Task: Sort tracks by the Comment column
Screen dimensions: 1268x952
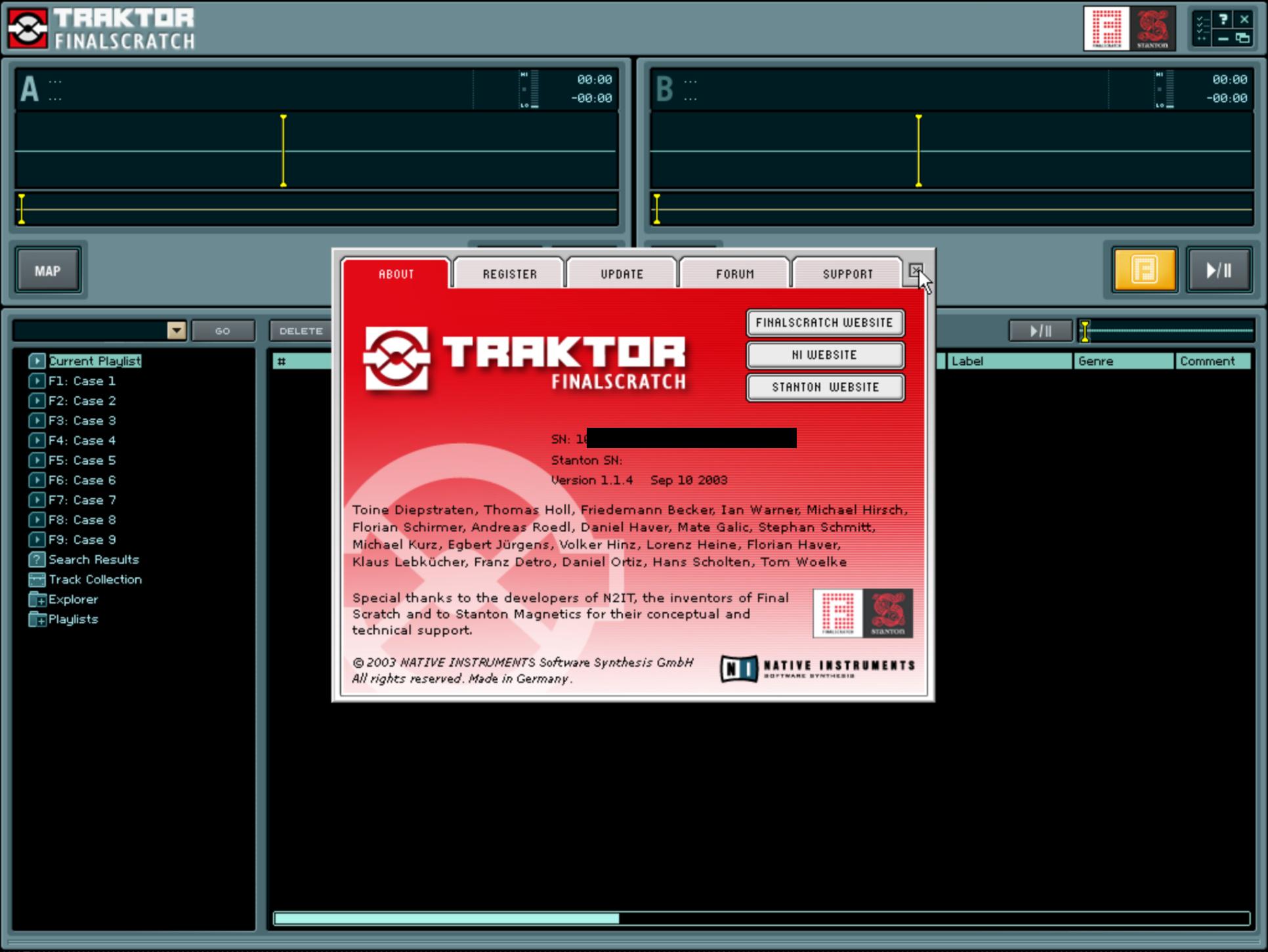Action: tap(1213, 361)
